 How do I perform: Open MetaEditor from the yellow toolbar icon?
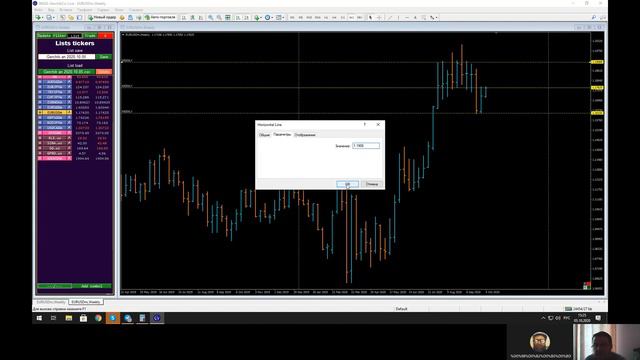[122, 18]
